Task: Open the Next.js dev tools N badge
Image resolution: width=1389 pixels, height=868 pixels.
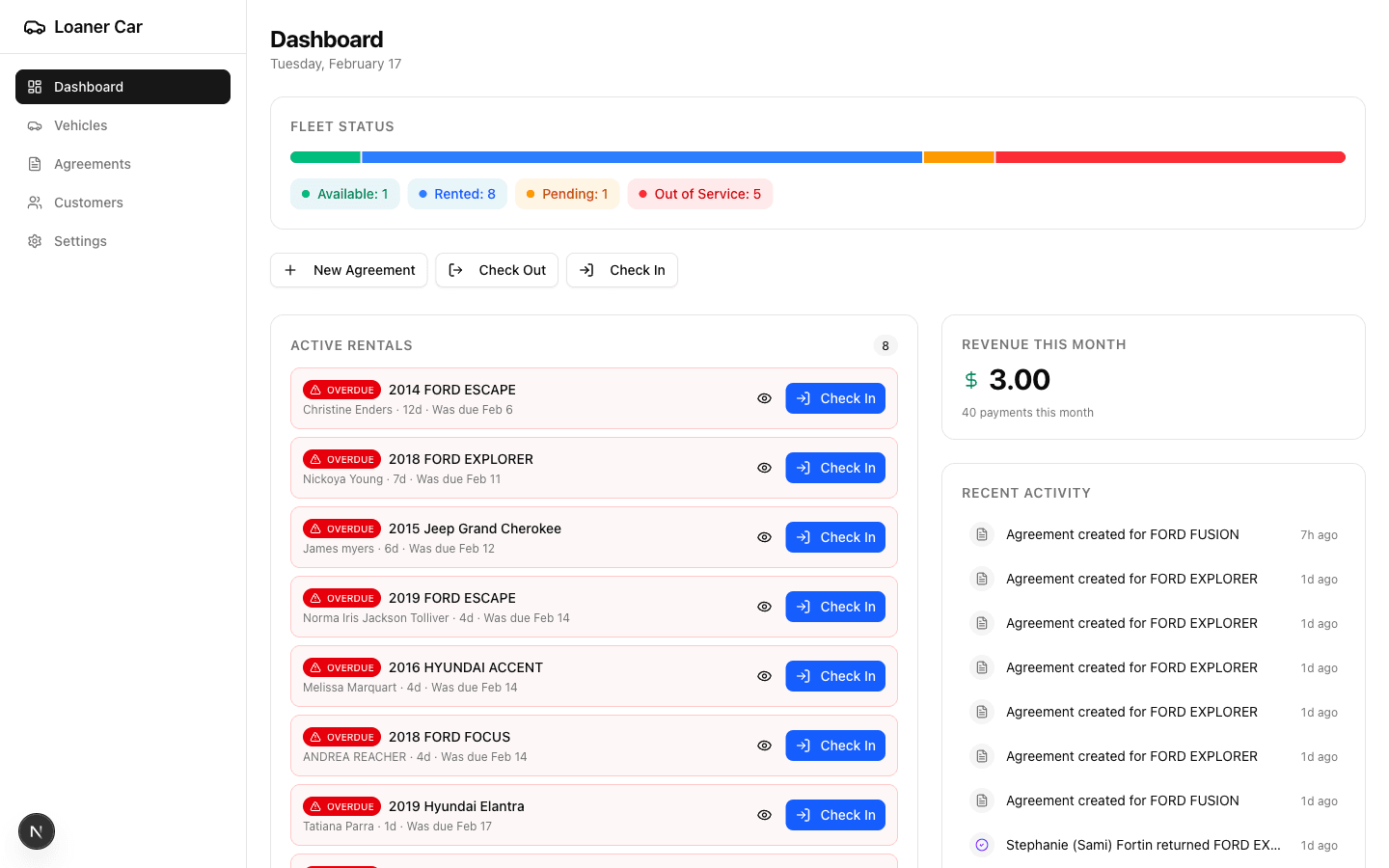Action: click(37, 831)
